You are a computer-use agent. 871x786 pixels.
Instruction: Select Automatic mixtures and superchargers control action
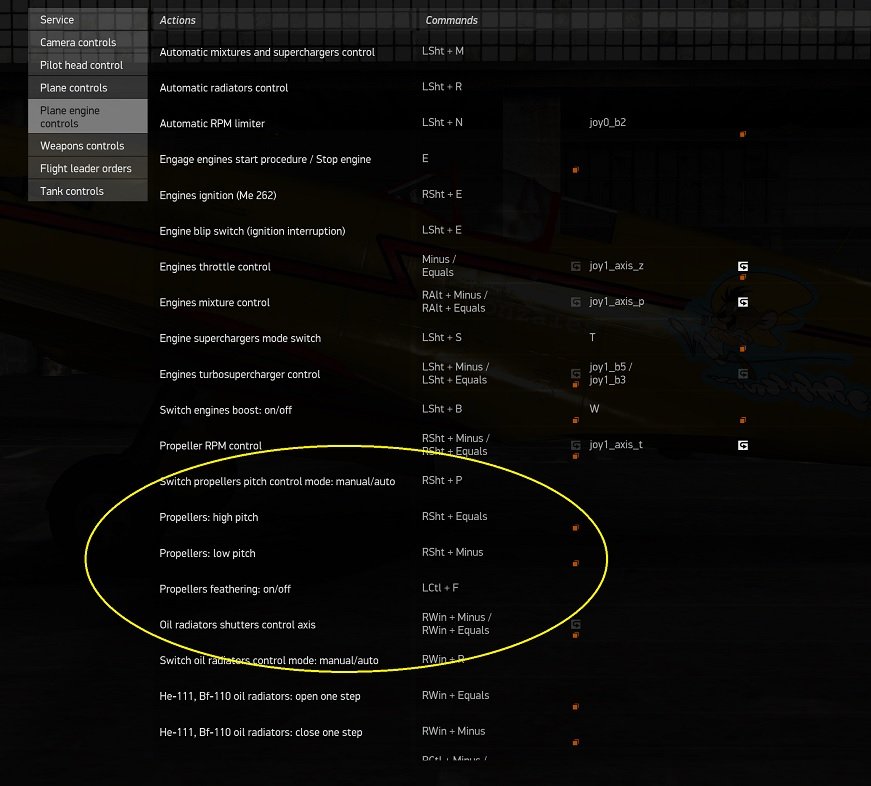[x=267, y=52]
